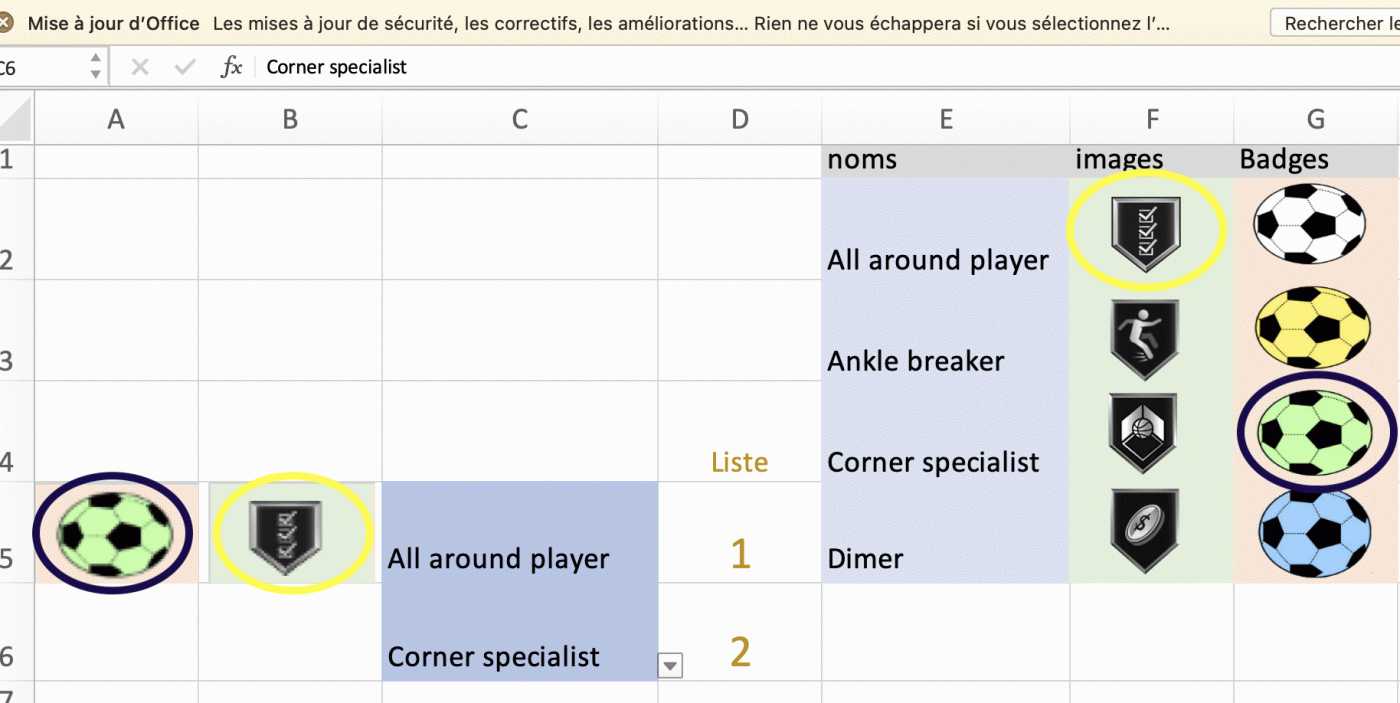Click the Name Box showing C6

click(x=40, y=67)
